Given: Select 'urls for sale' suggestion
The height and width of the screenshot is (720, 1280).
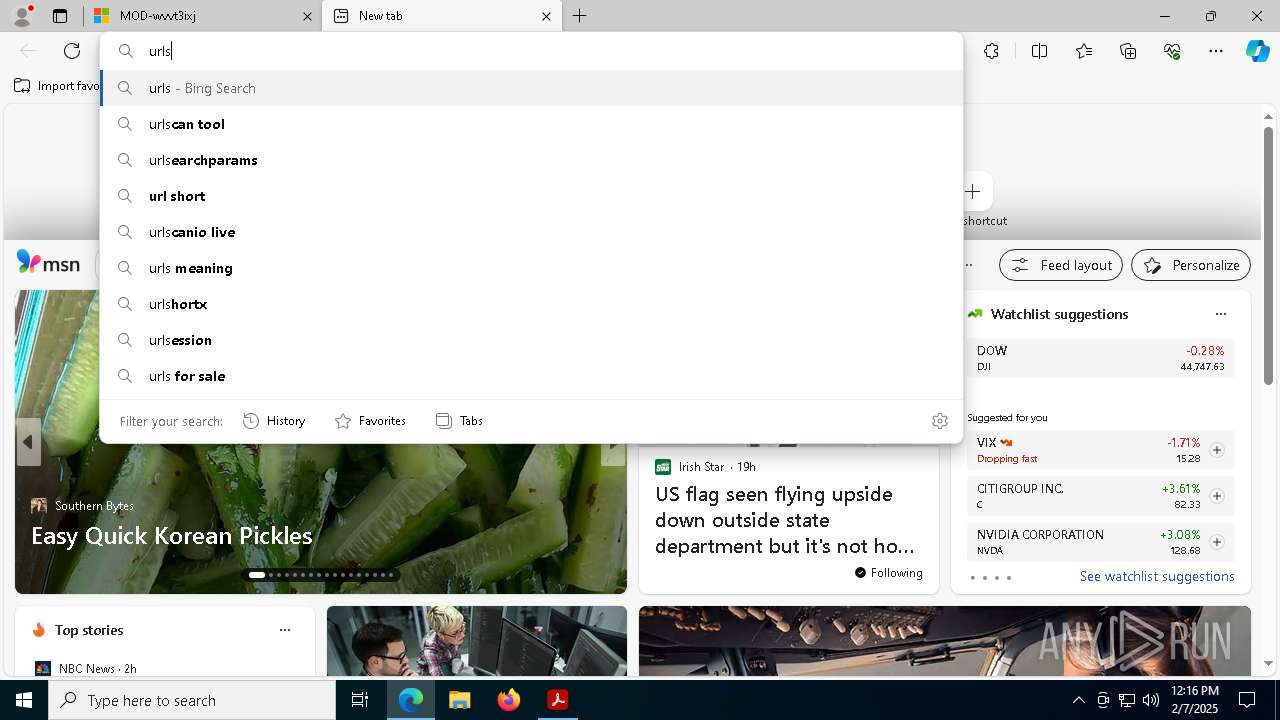Looking at the screenshot, I should point(531,376).
